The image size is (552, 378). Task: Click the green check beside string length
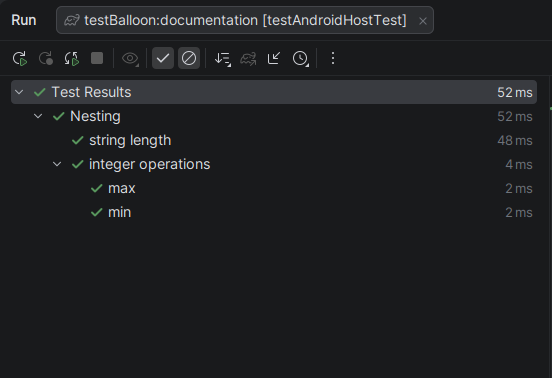pos(77,140)
